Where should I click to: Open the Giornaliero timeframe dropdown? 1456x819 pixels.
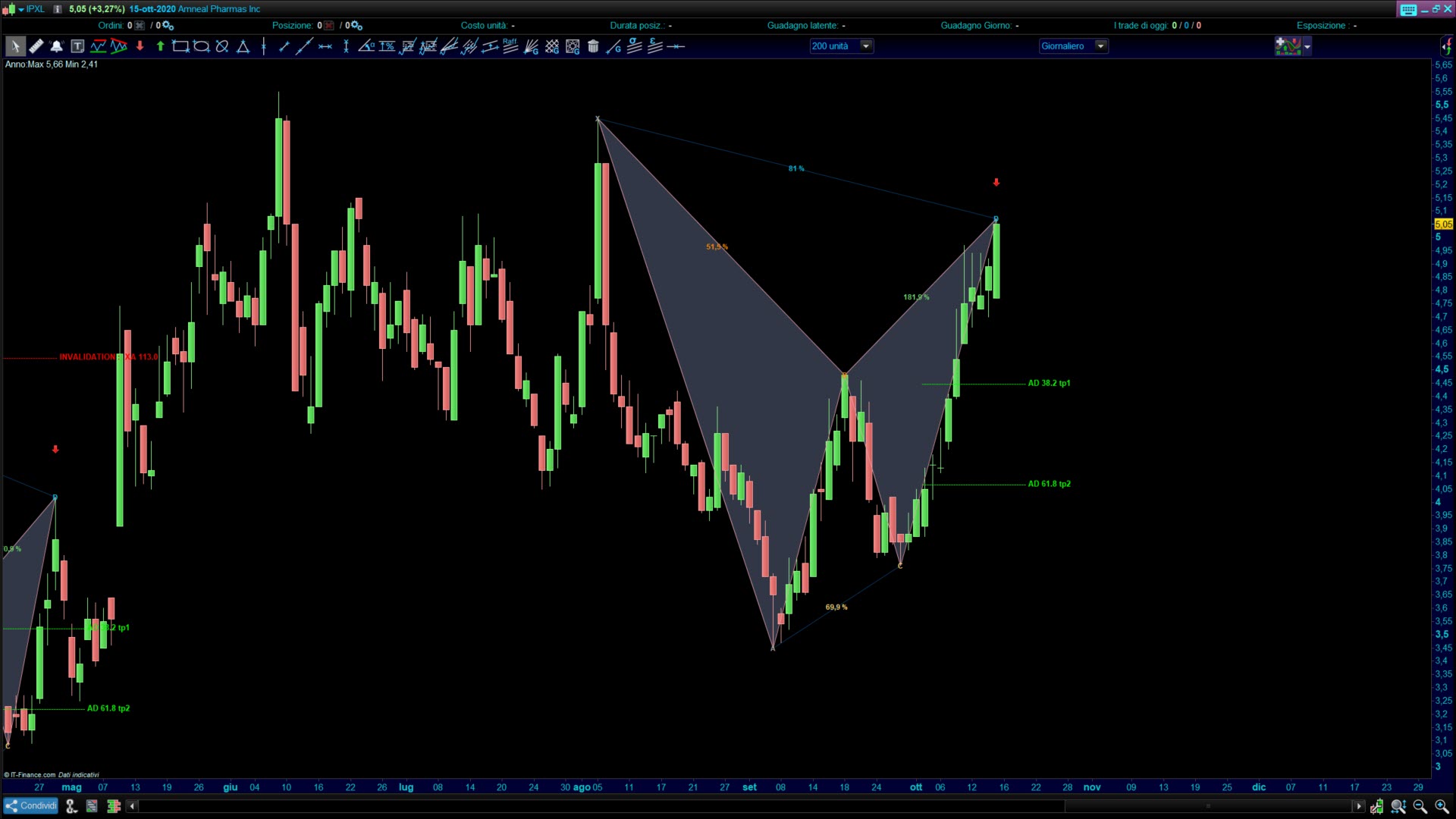click(x=1101, y=46)
